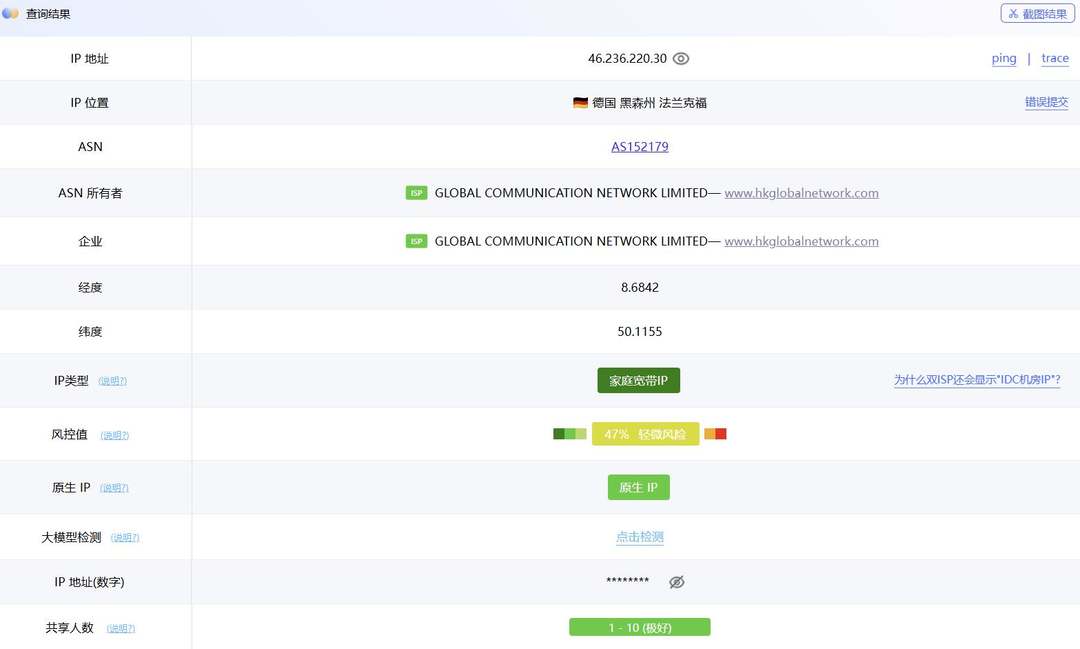The image size is (1080, 649).
Task: Click the 47% 轻微风险 risk indicator
Action: click(645, 434)
